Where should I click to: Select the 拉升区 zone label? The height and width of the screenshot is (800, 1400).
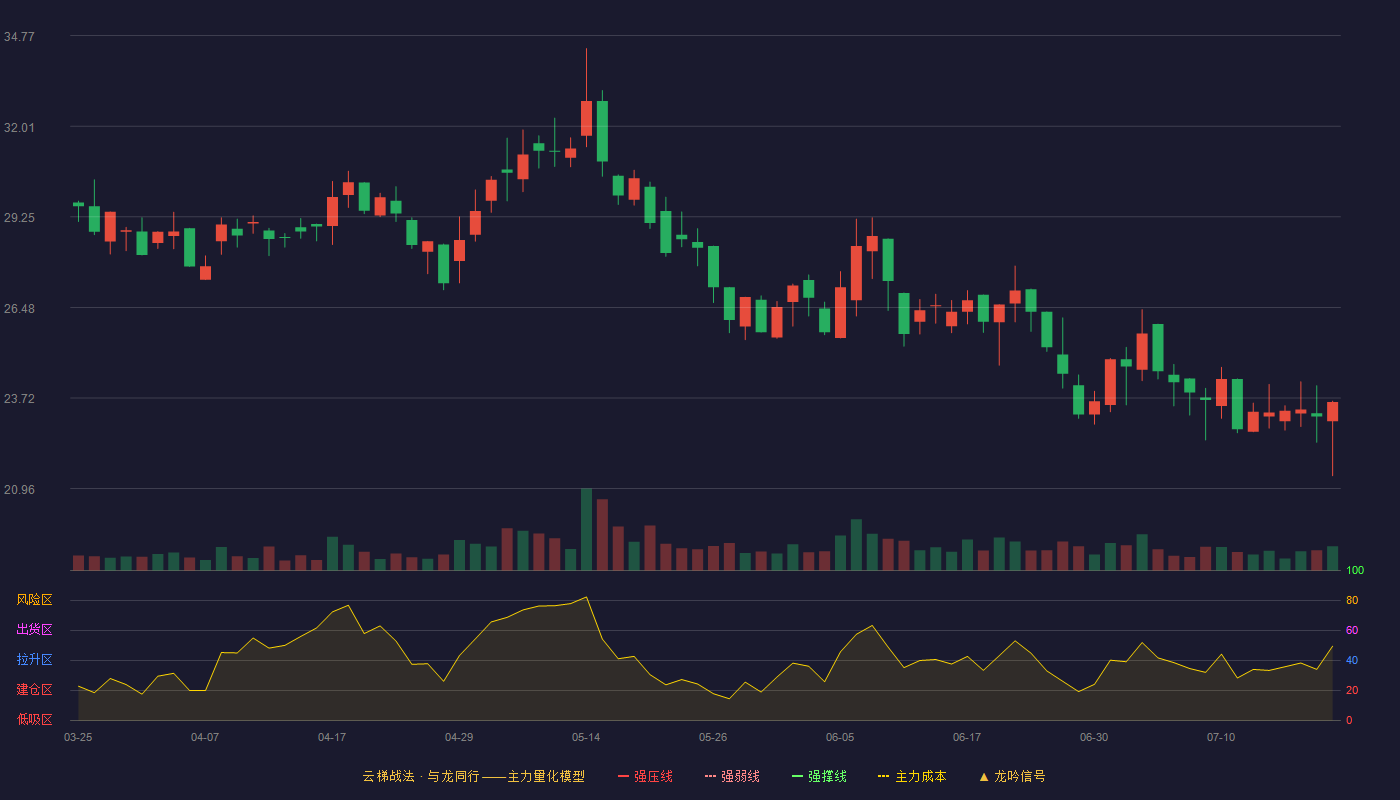(x=34, y=660)
